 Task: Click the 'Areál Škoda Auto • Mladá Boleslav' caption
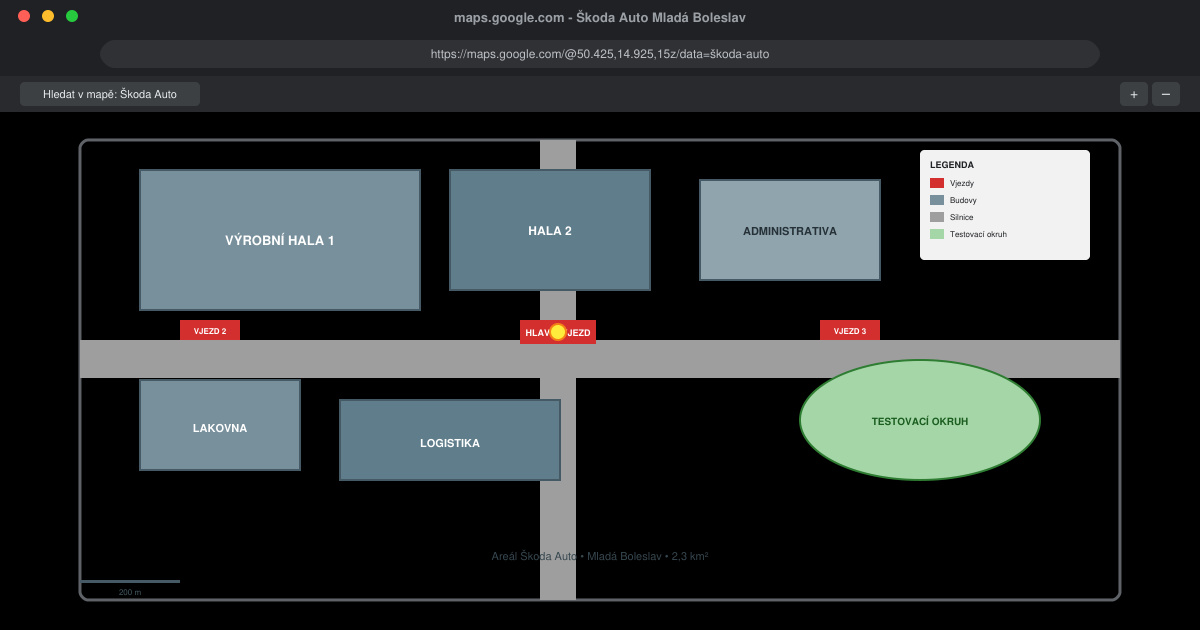600,556
